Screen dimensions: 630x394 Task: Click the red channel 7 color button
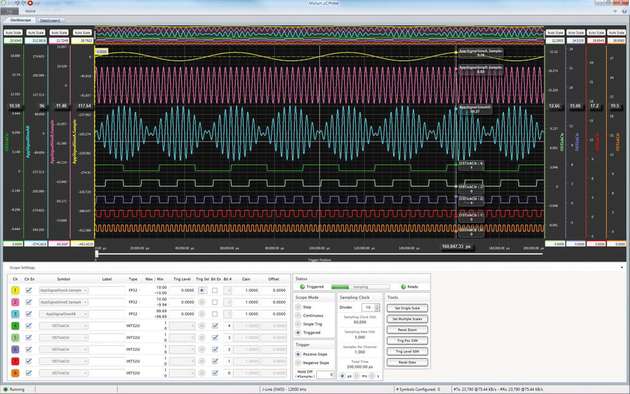coord(15,361)
